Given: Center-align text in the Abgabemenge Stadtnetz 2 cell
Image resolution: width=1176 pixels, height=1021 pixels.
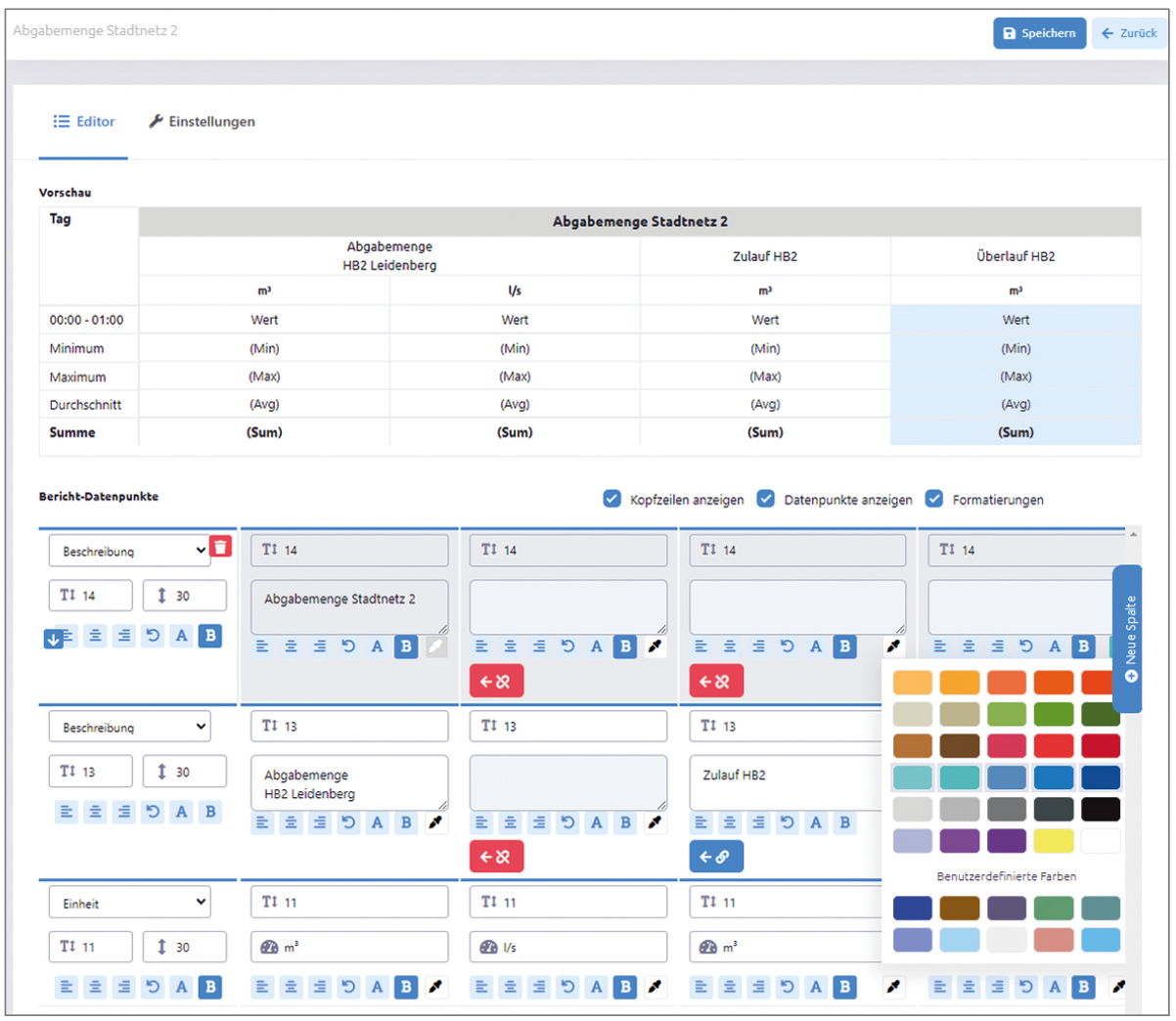Looking at the screenshot, I should [x=292, y=646].
